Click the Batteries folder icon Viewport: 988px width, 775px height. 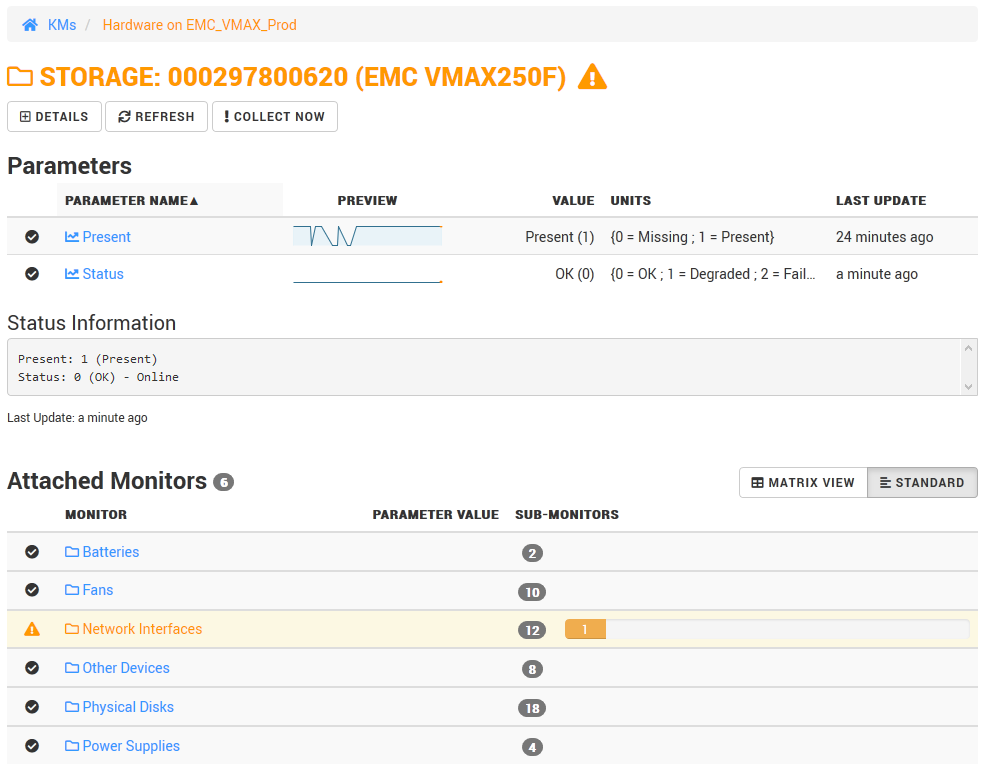tap(72, 552)
